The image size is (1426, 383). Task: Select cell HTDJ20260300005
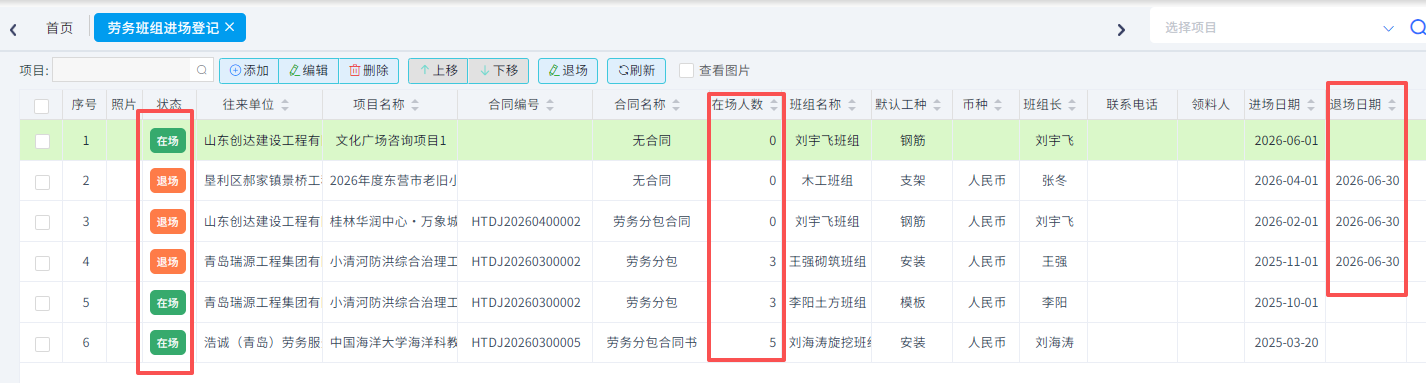coord(526,343)
